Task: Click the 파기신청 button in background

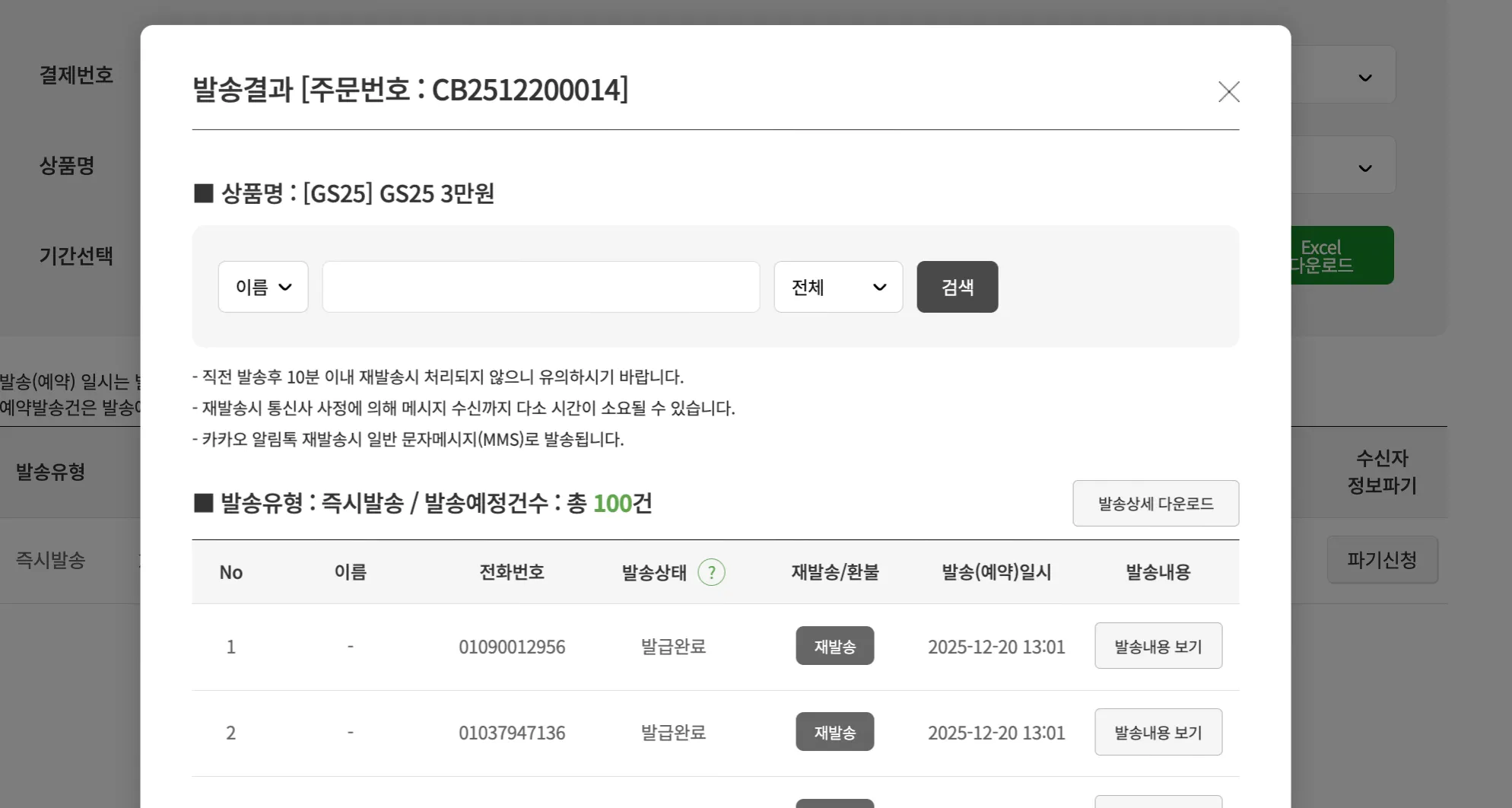Action: pos(1382,560)
